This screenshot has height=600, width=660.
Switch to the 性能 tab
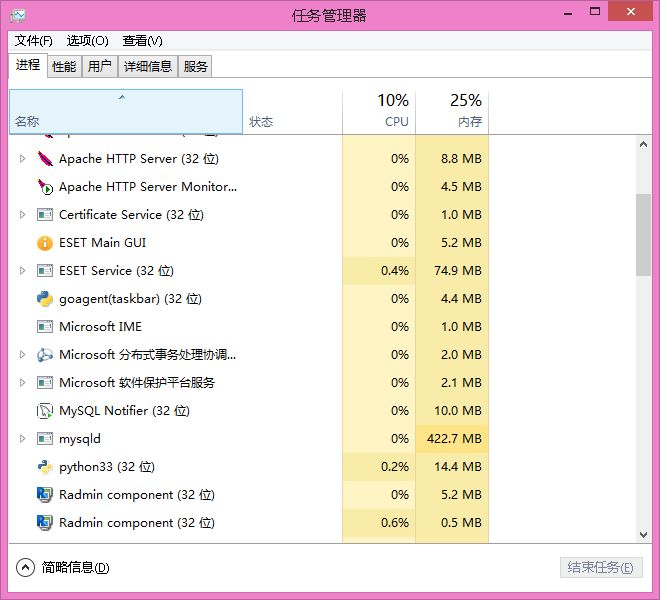(x=64, y=67)
